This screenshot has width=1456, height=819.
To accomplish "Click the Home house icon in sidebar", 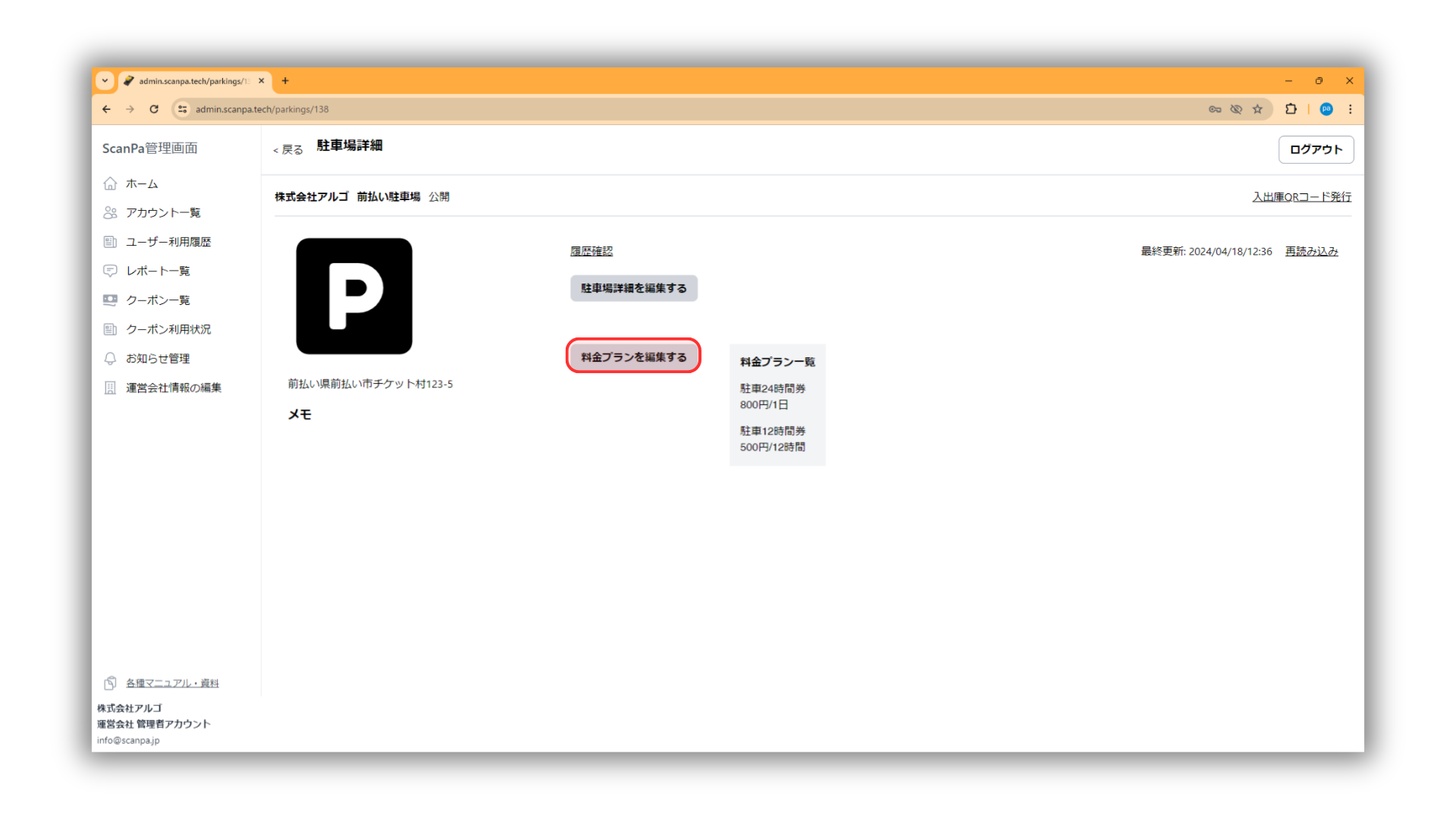I will tap(110, 184).
